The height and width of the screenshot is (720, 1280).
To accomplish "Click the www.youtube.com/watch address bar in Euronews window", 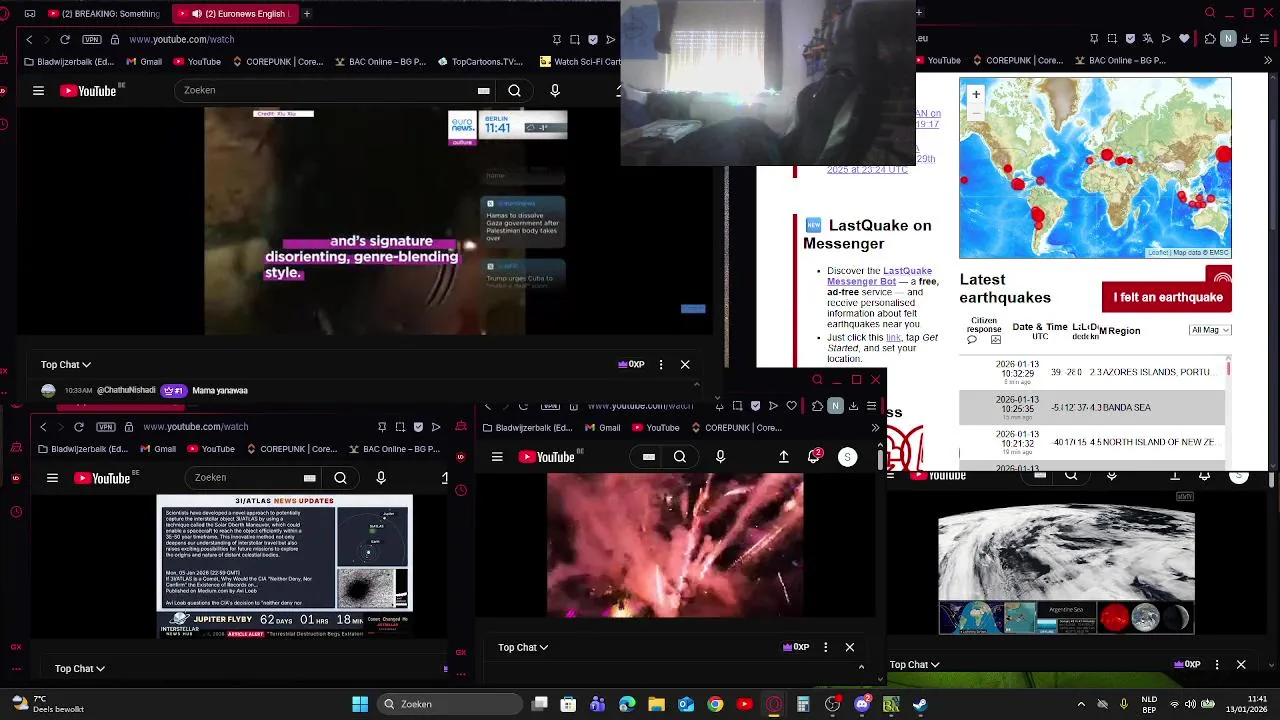I will 181,39.
